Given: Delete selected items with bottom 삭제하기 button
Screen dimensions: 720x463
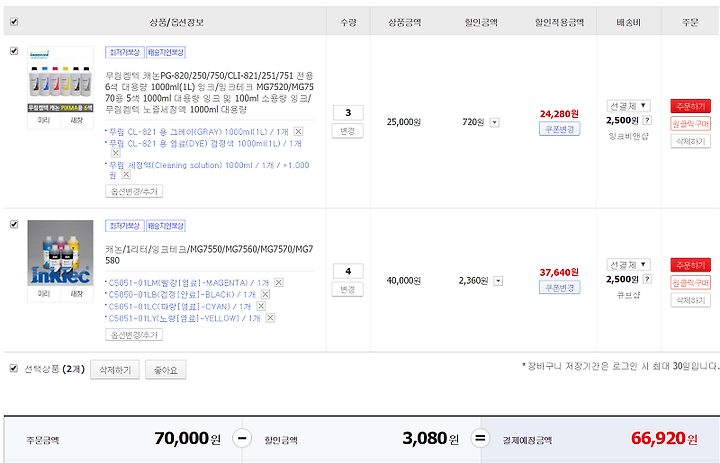Looking at the screenshot, I should [x=115, y=370].
